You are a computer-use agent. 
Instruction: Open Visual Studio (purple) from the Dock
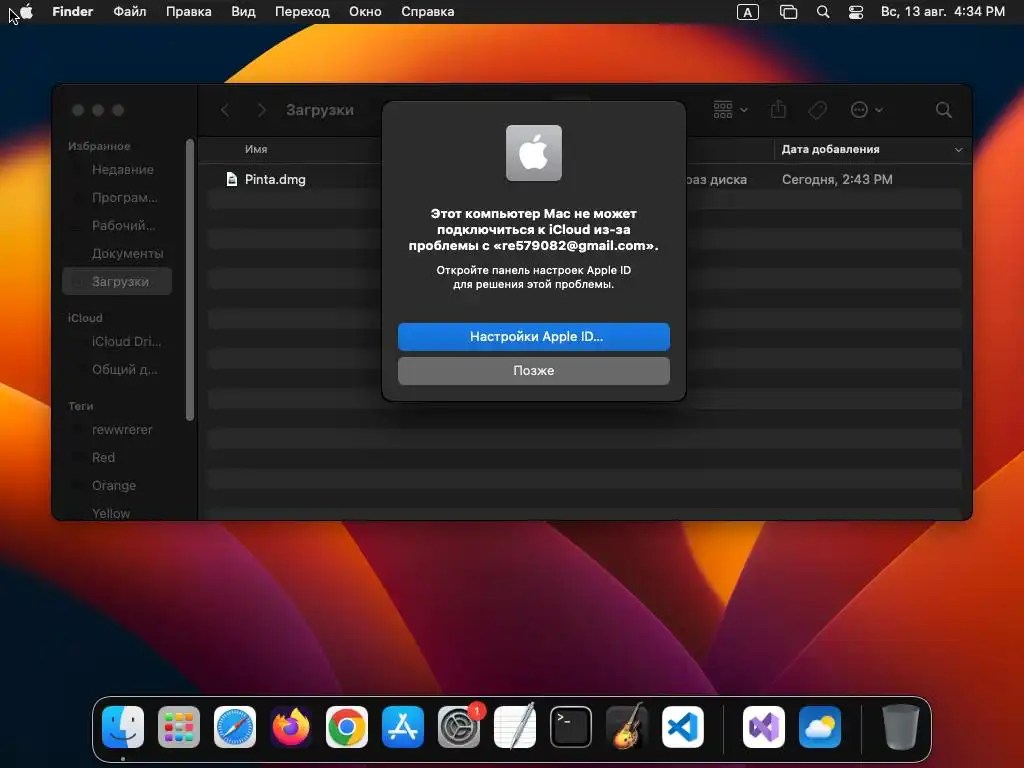click(x=763, y=727)
